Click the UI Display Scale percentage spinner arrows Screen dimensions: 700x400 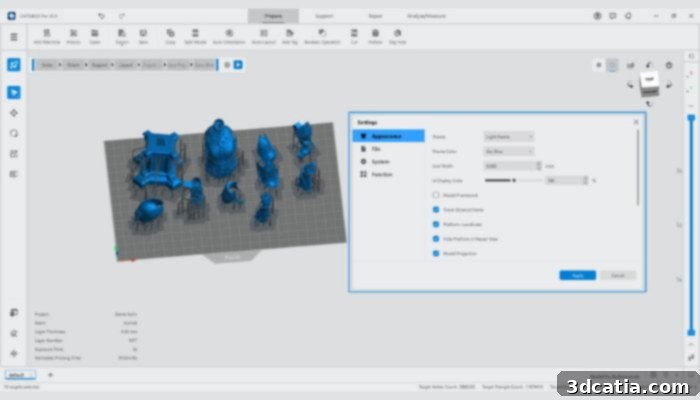coord(585,180)
